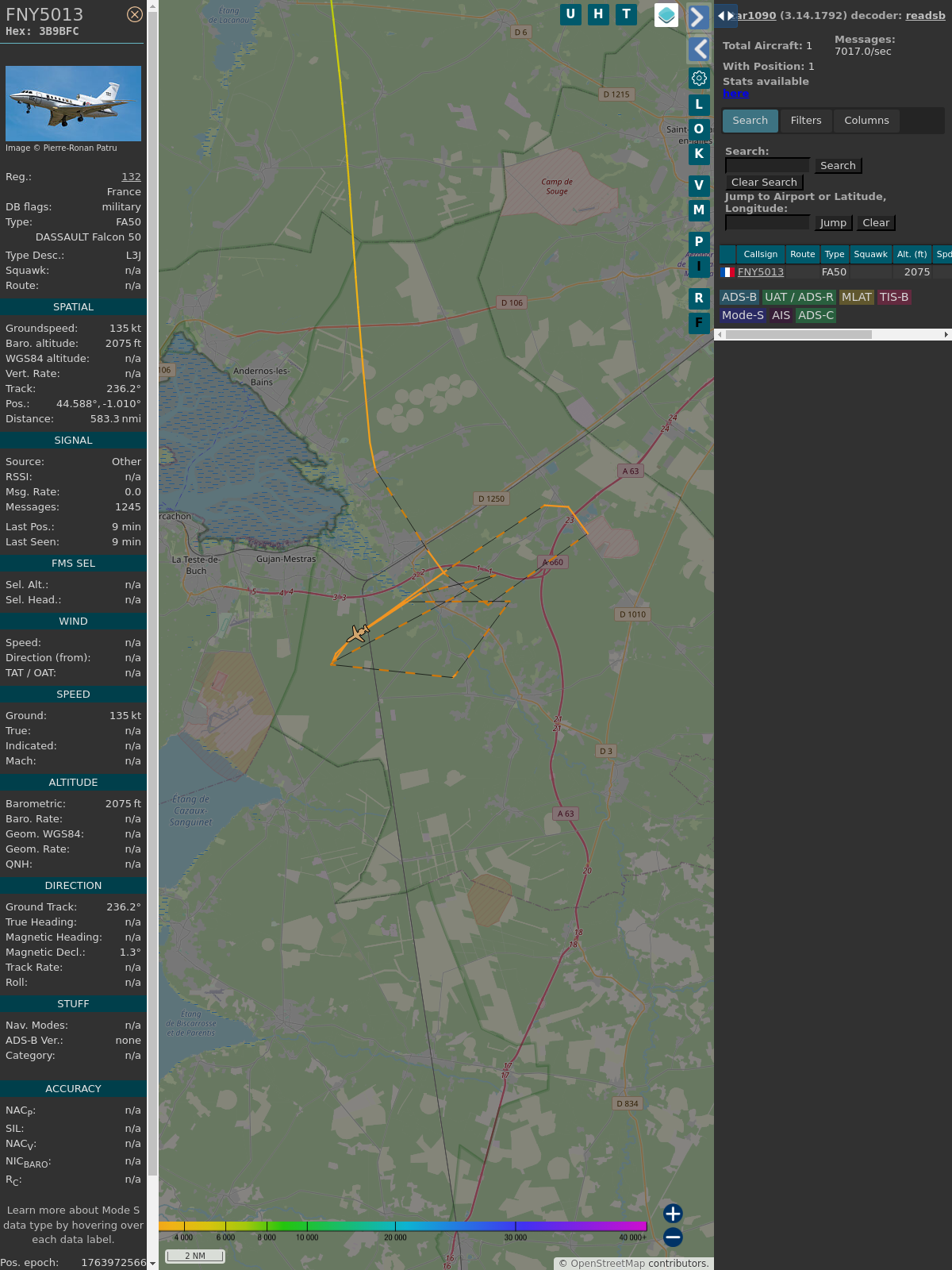Switch to the Search tab

tap(750, 121)
